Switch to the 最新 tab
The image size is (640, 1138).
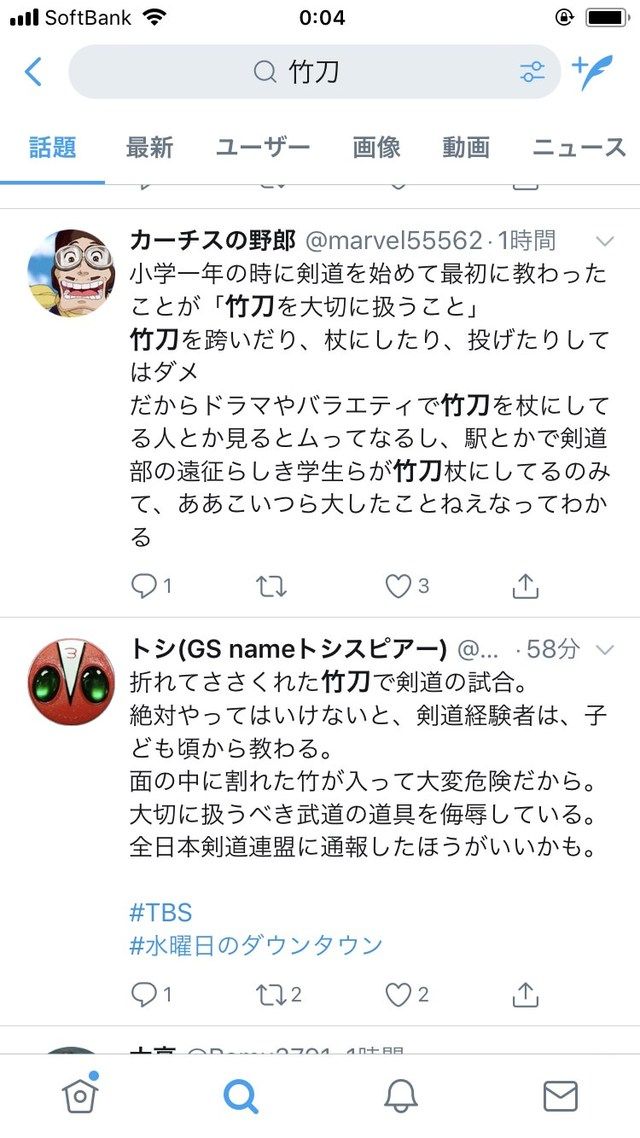[149, 147]
